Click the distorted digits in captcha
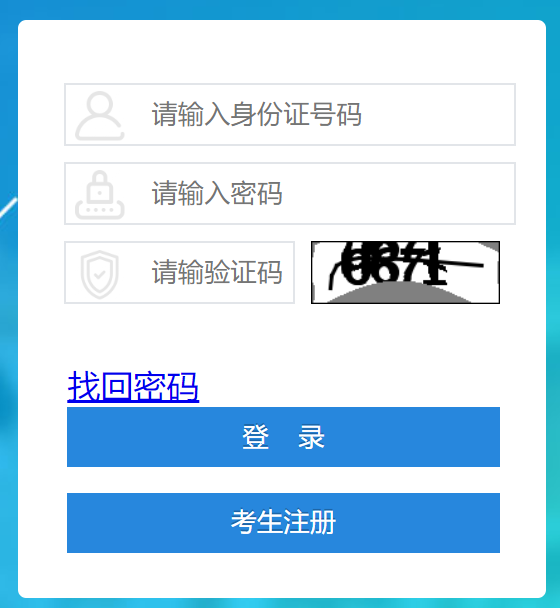Viewport: 560px width, 608px height. (392, 264)
